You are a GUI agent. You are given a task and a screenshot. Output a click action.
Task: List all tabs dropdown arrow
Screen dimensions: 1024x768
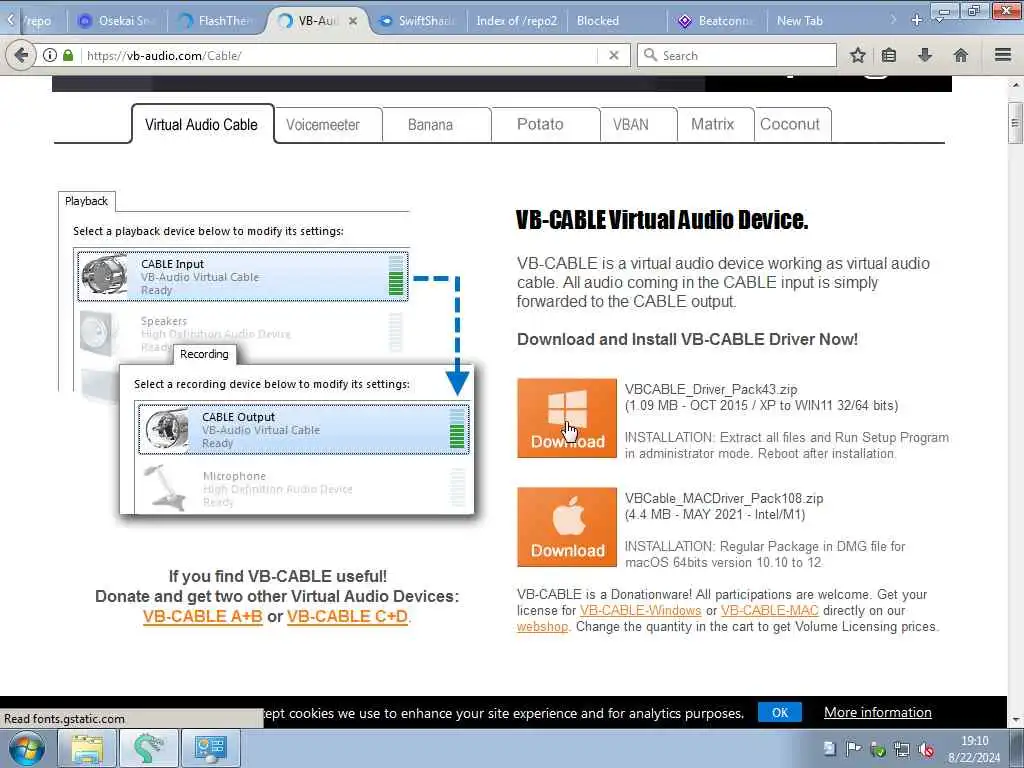(940, 20)
